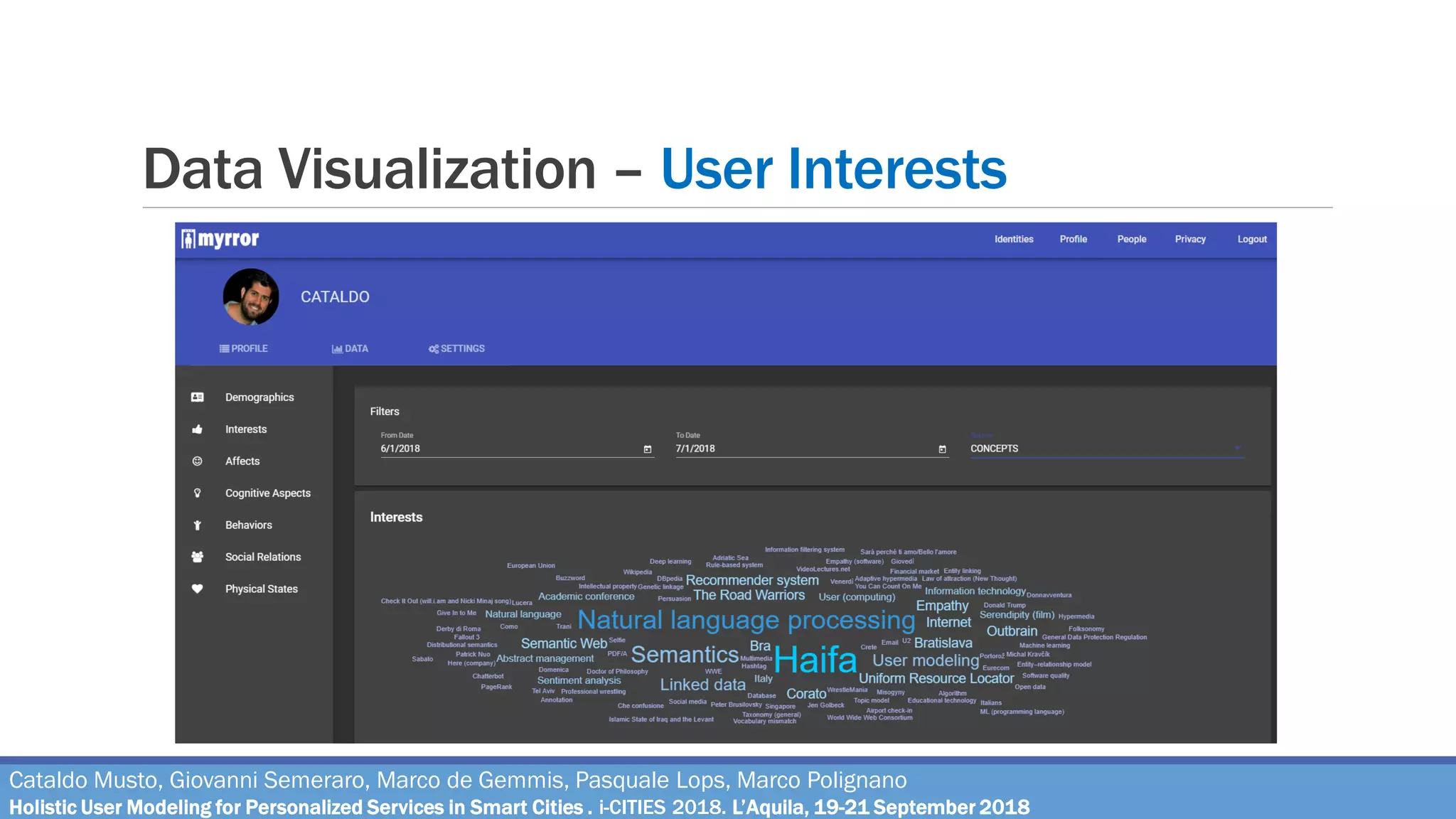
Task: Click 'Empathy' in the word cloud
Action: pyautogui.click(x=942, y=606)
